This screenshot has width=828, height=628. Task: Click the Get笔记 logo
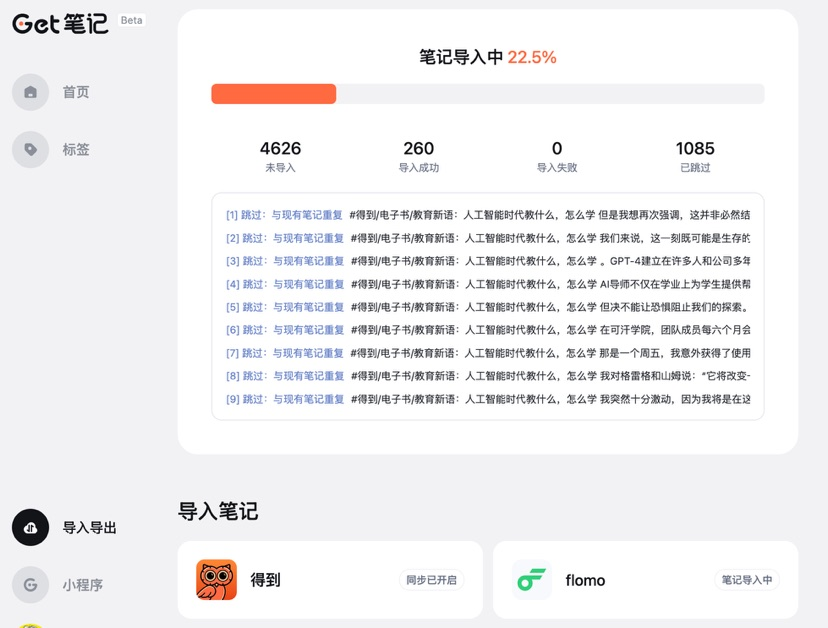(x=60, y=23)
